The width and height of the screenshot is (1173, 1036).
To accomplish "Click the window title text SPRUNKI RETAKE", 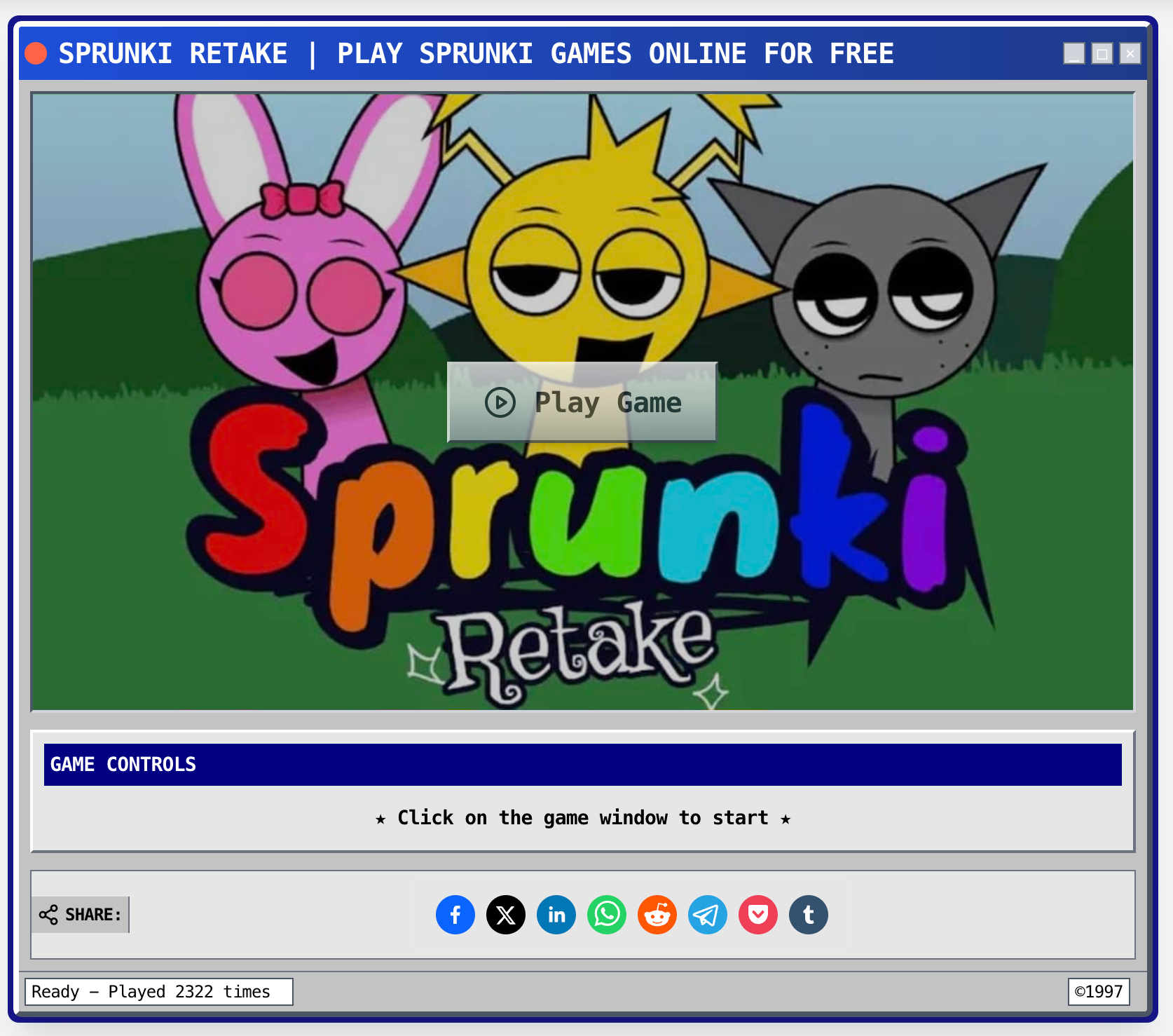I will click(x=173, y=54).
